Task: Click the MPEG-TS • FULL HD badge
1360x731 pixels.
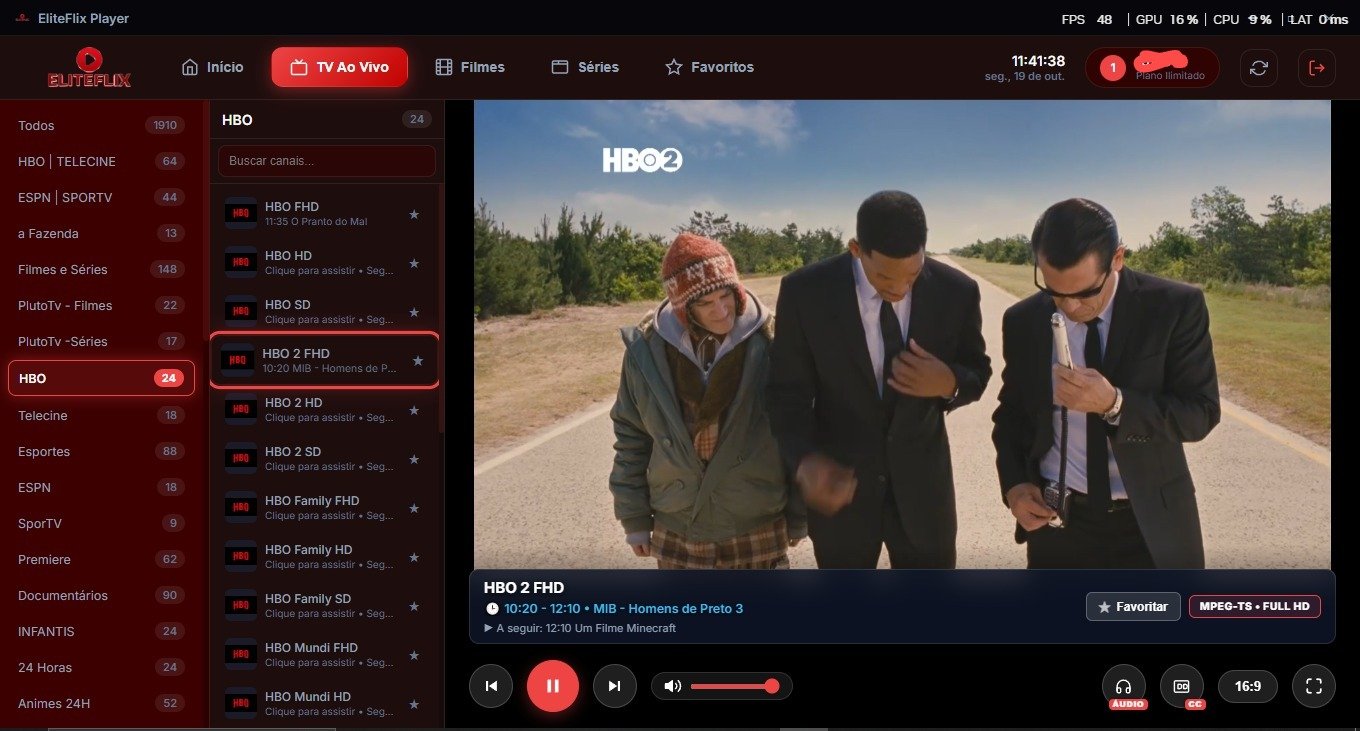Action: coord(1255,607)
